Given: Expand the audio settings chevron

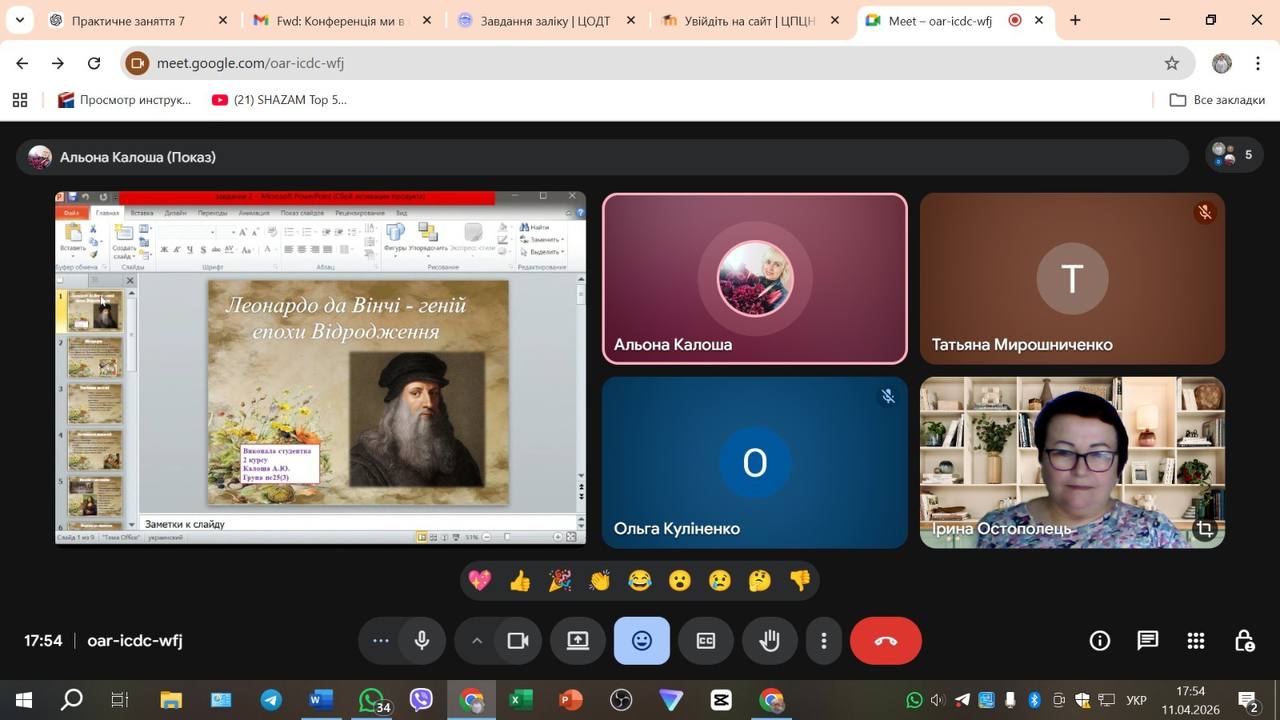Looking at the screenshot, I should [476, 641].
